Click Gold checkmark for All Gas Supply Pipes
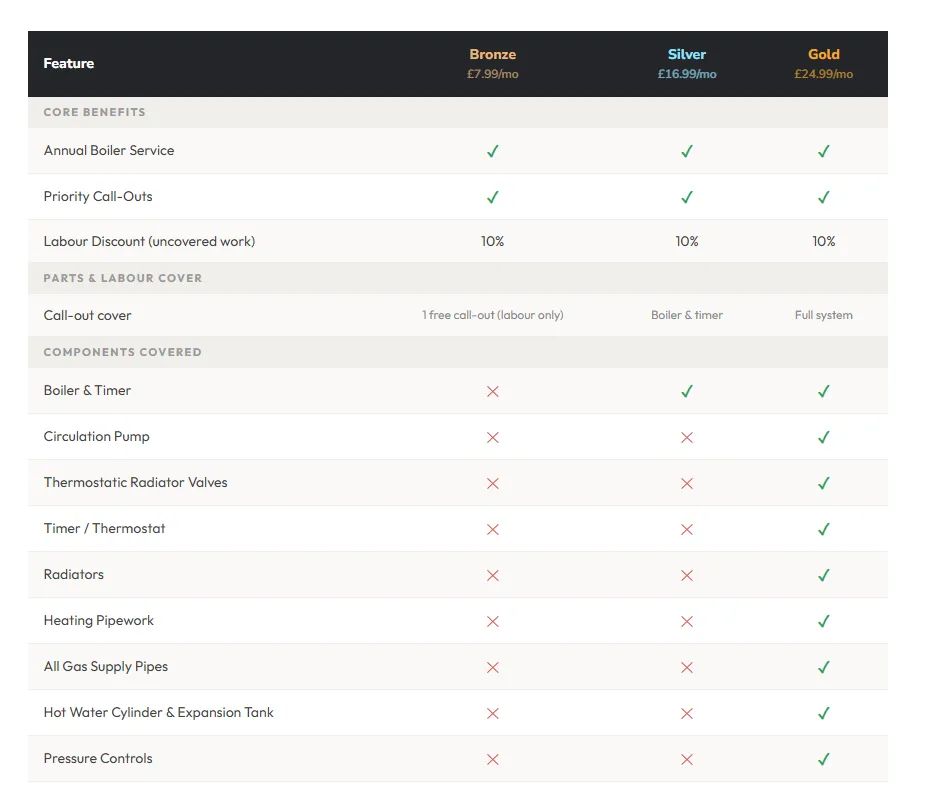 tap(823, 667)
